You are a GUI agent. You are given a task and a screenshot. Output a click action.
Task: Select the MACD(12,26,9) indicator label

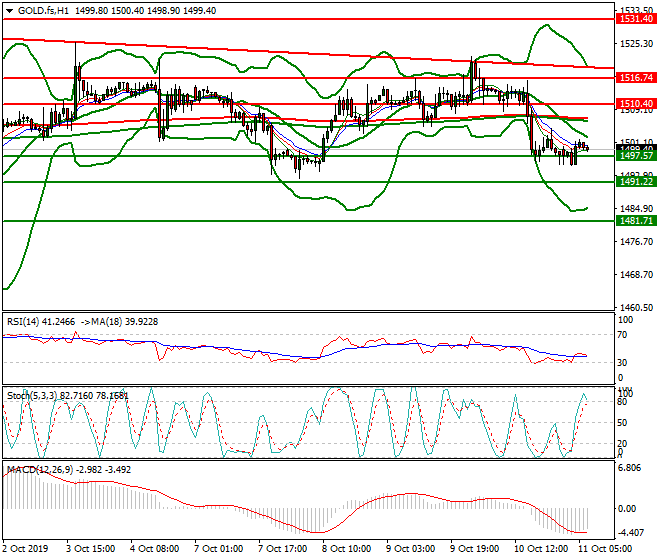40,469
